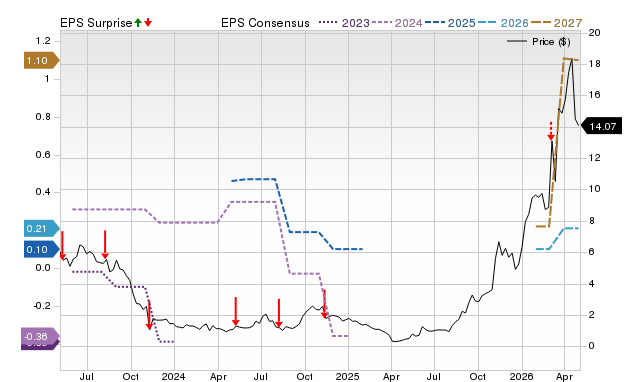Click the 0.6 label on the EPS axis

pyautogui.click(x=43, y=155)
